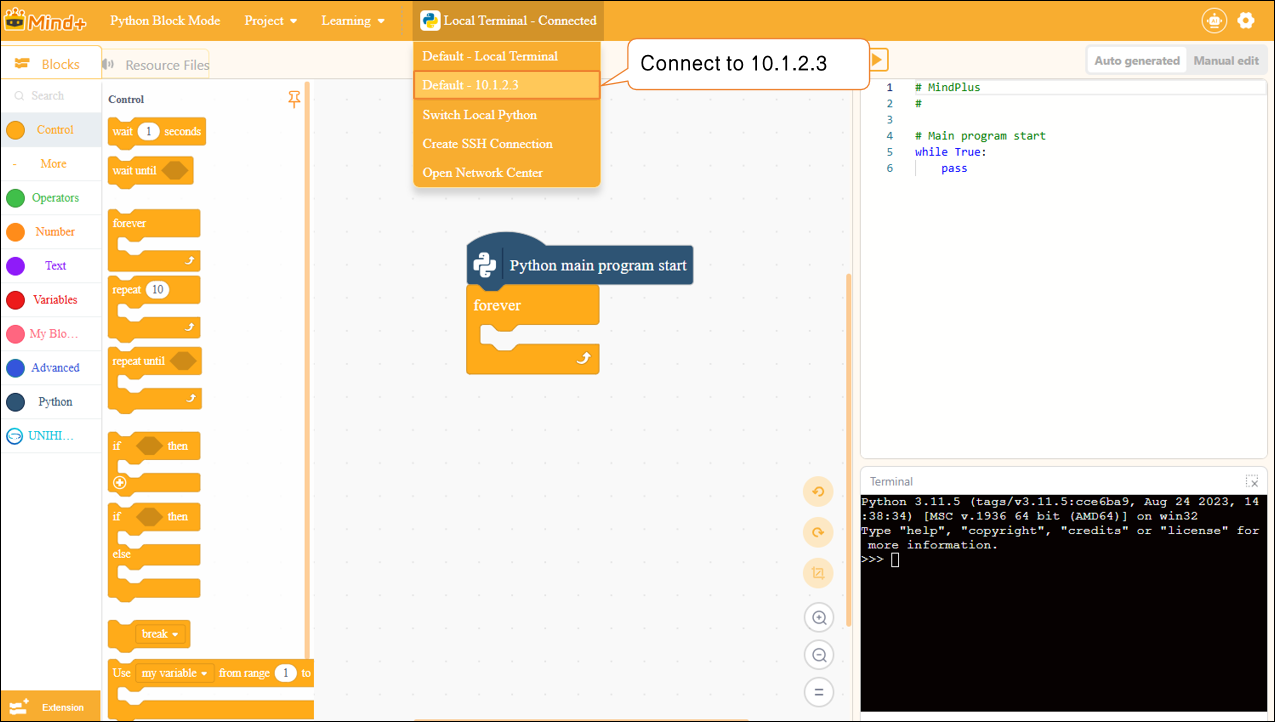Maximize the Terminal panel
This screenshot has height=722, width=1275.
[1251, 481]
